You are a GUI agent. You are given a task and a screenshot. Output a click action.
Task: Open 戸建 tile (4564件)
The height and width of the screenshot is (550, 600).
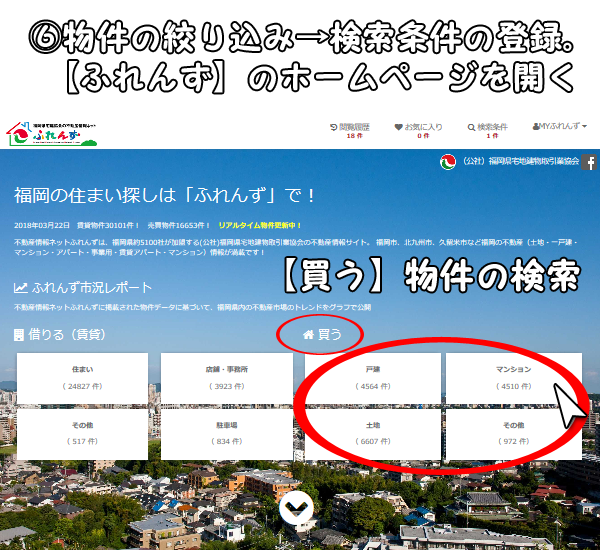tap(373, 378)
